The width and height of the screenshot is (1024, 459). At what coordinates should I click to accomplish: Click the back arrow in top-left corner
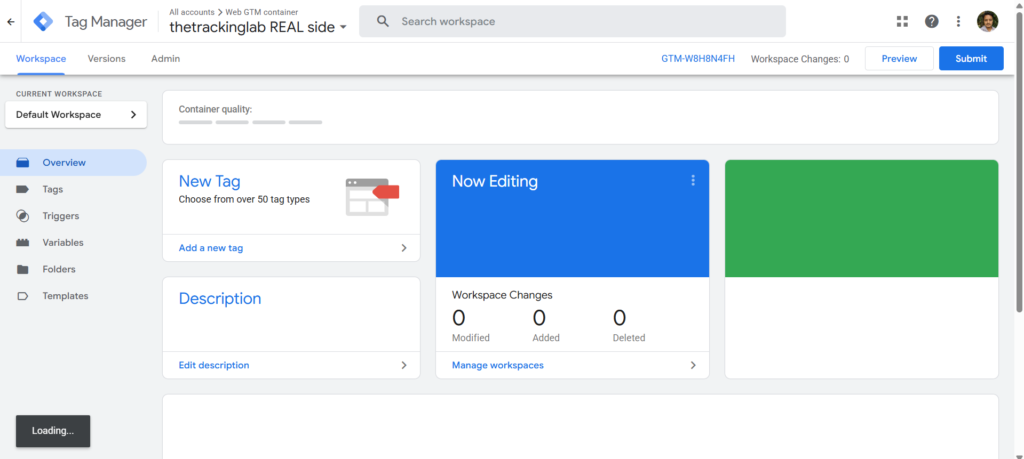click(x=11, y=21)
